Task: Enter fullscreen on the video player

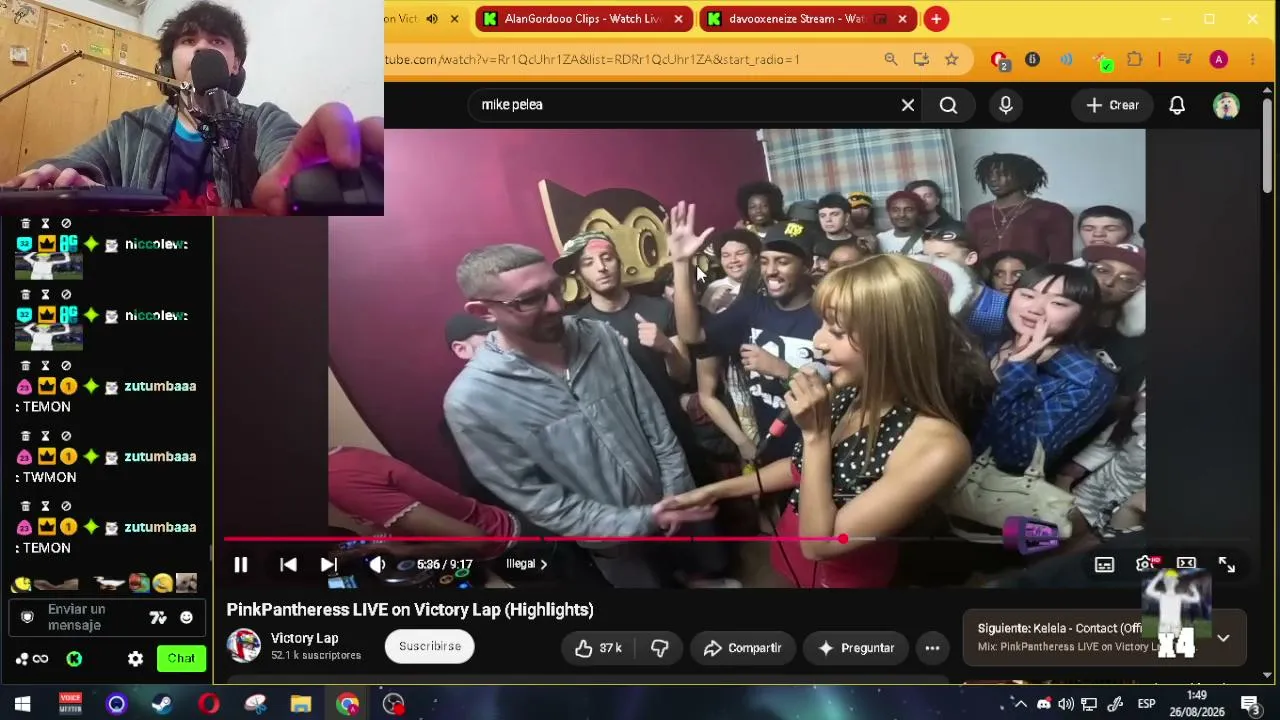Action: pos(1227,565)
